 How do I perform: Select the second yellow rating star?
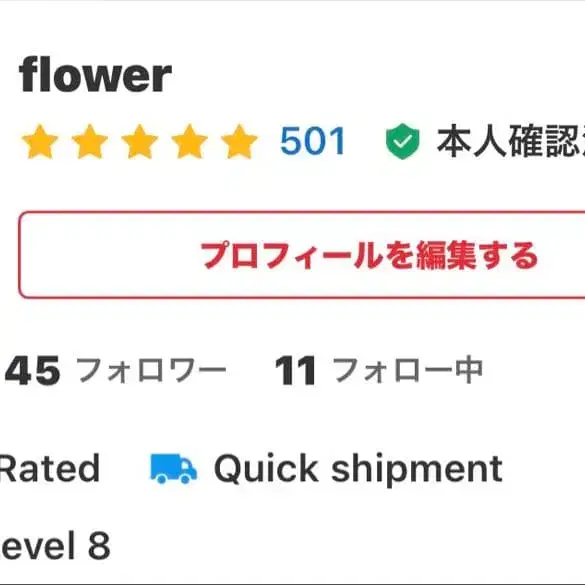pyautogui.click(x=90, y=142)
